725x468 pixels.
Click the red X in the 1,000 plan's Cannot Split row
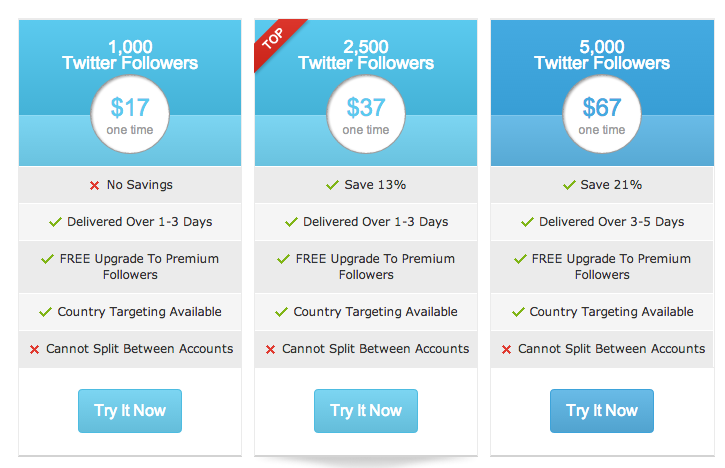pyautogui.click(x=34, y=349)
